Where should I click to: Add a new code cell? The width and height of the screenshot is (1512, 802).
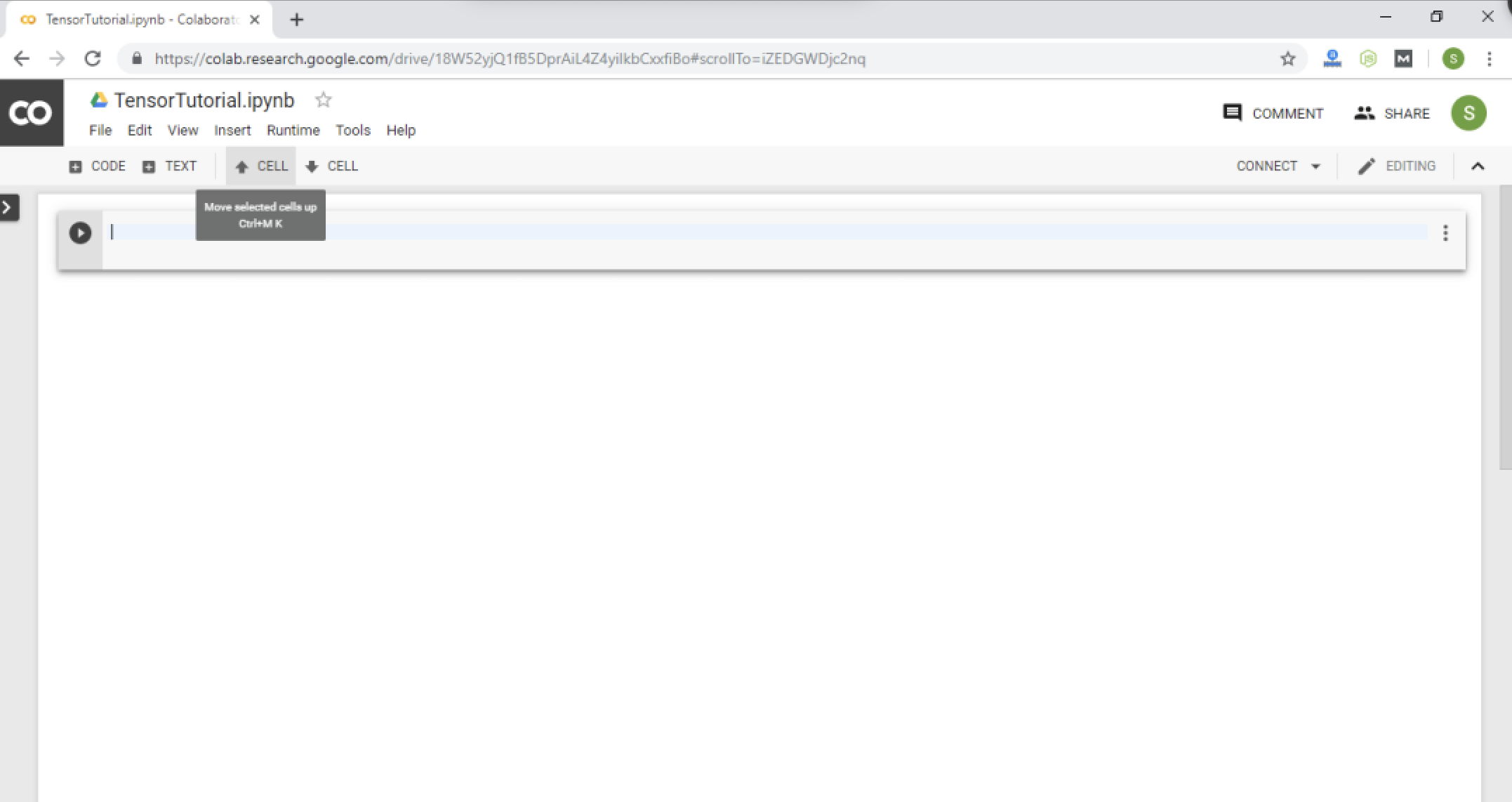[x=98, y=166]
